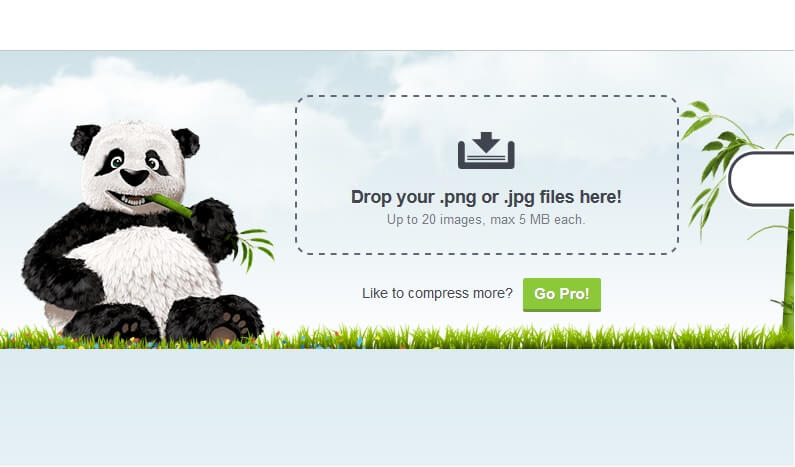Click the panda mascot's black nose
The height and width of the screenshot is (467, 795).
point(134,177)
